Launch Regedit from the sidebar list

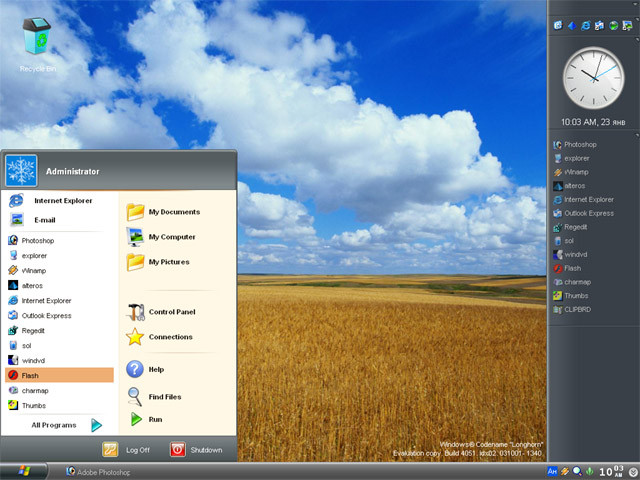(x=570, y=227)
